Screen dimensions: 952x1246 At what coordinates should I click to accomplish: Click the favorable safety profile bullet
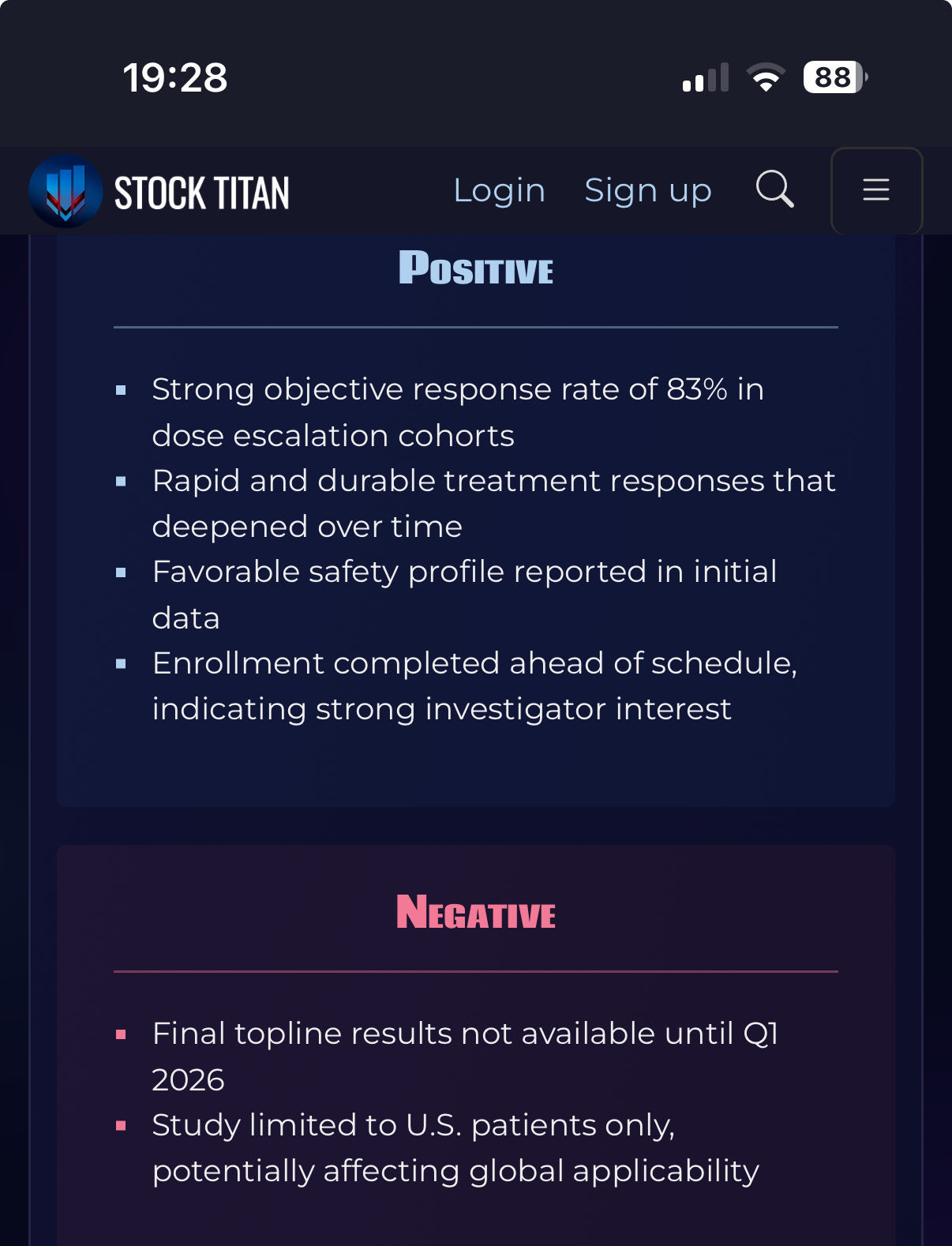tap(464, 595)
